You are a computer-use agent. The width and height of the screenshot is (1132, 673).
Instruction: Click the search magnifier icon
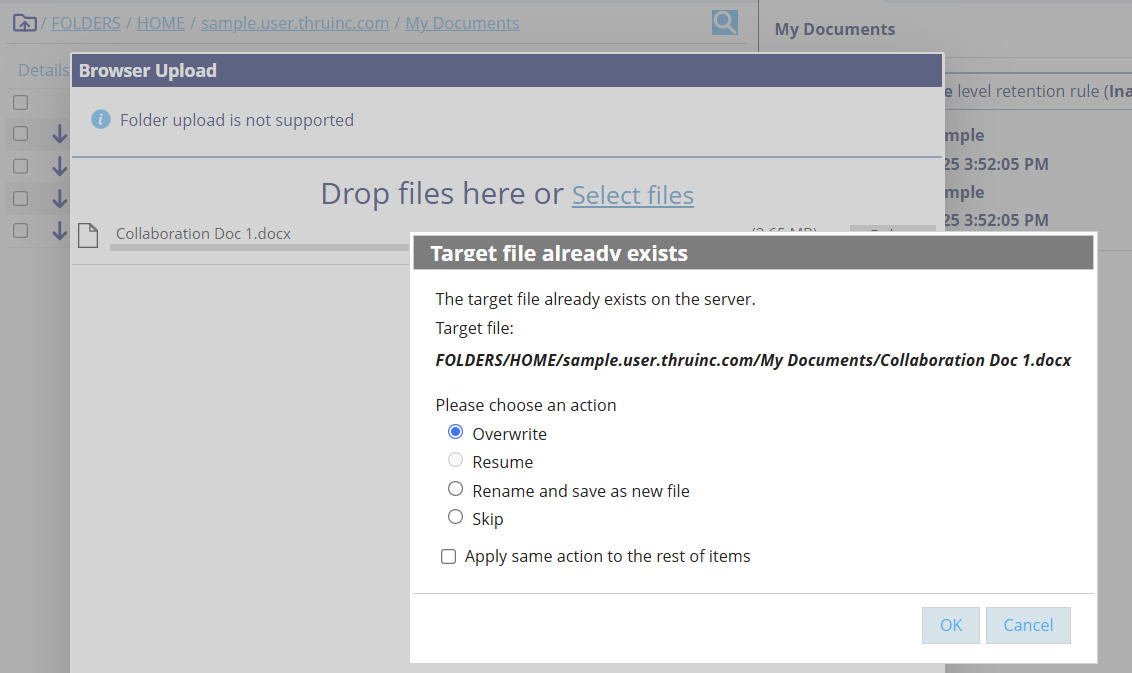(725, 22)
